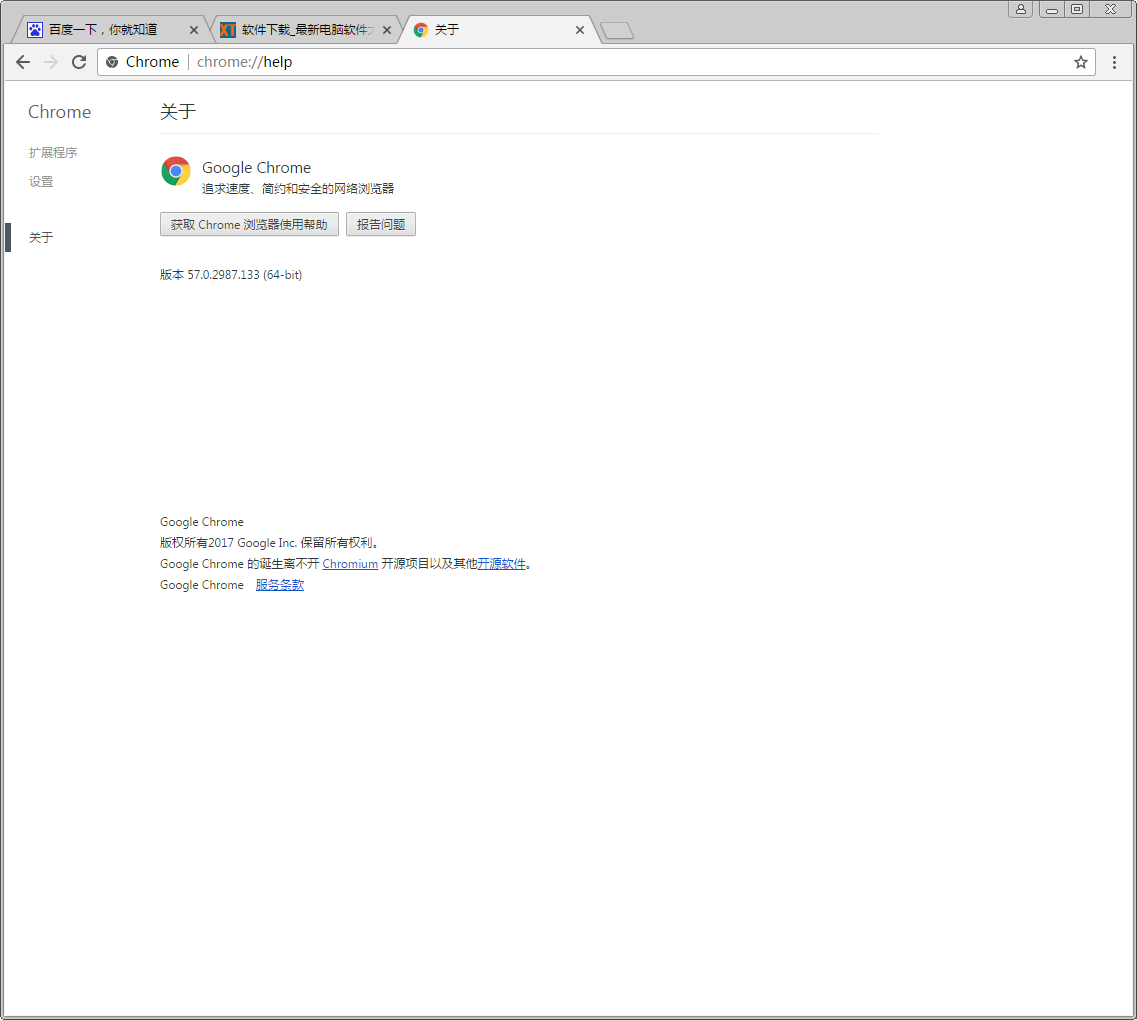Switch to the 软件下载_最新电脑软件 tab
The image size is (1137, 1020).
tap(305, 30)
